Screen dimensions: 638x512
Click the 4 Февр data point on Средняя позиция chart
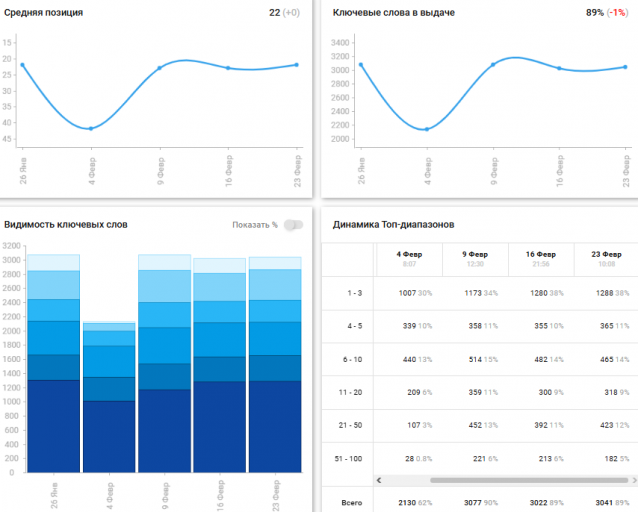tap(91, 129)
